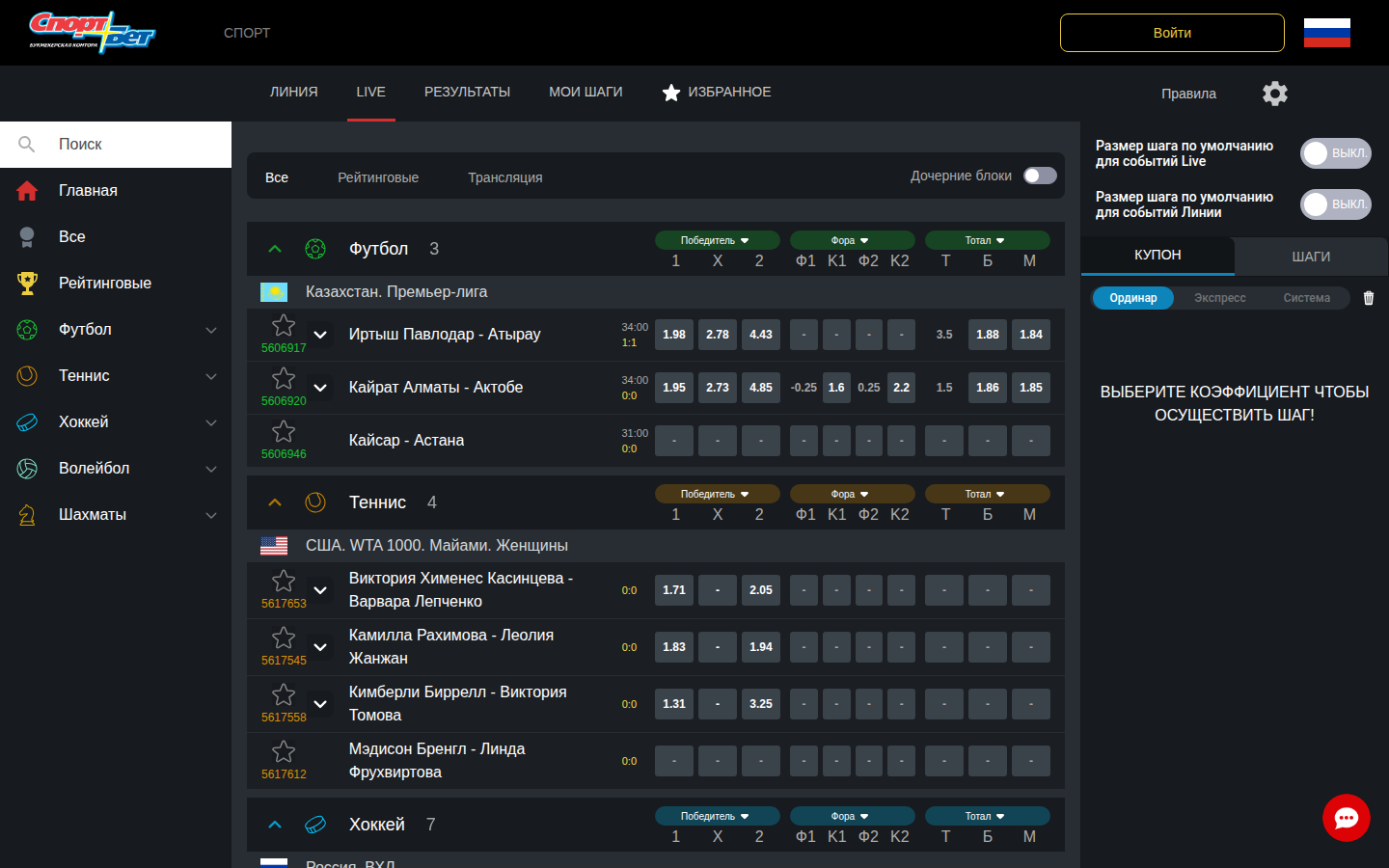Click the СпортБет logo
The width and height of the screenshot is (1389, 868).
click(93, 33)
